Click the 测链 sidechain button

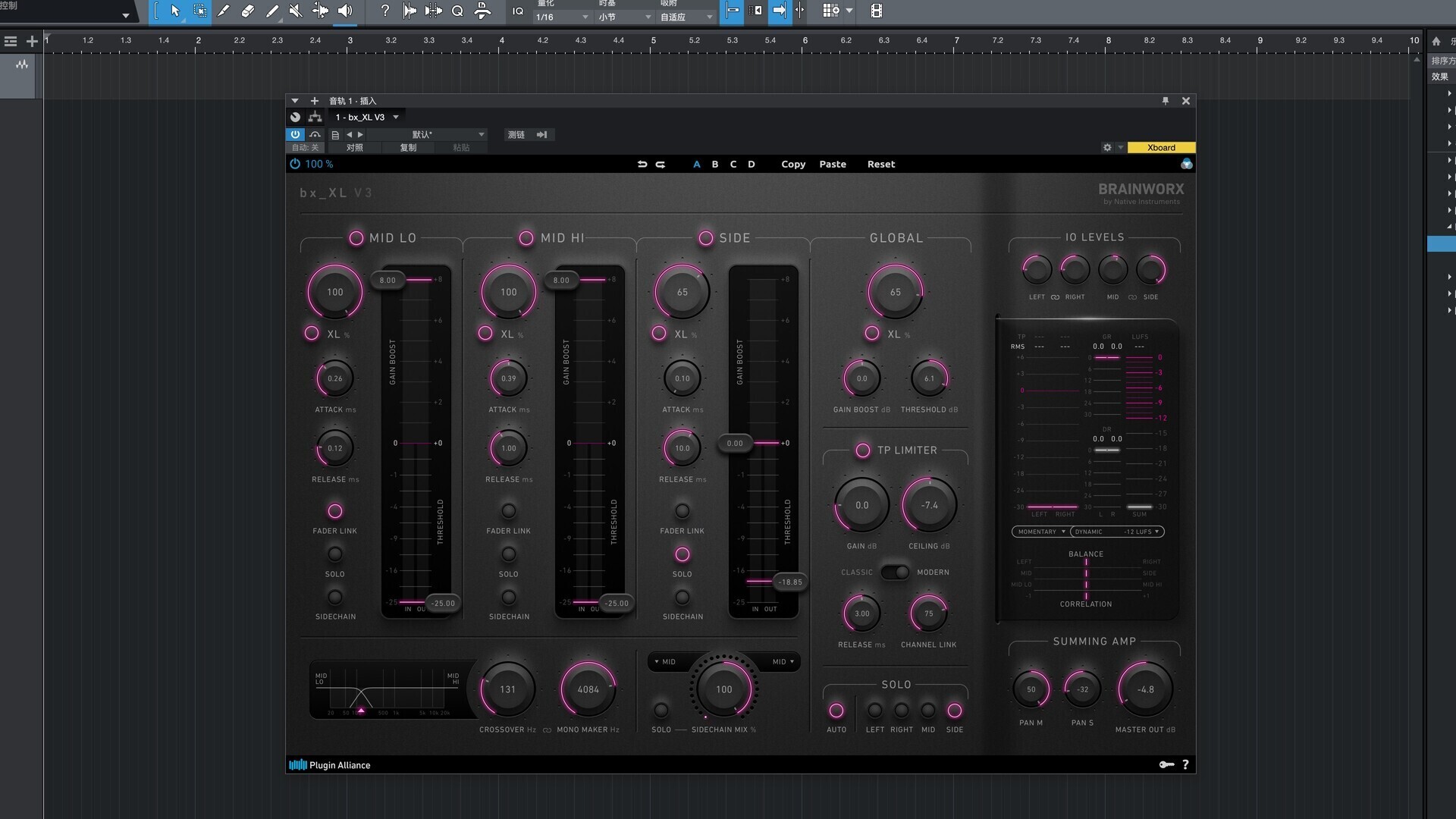[529, 134]
